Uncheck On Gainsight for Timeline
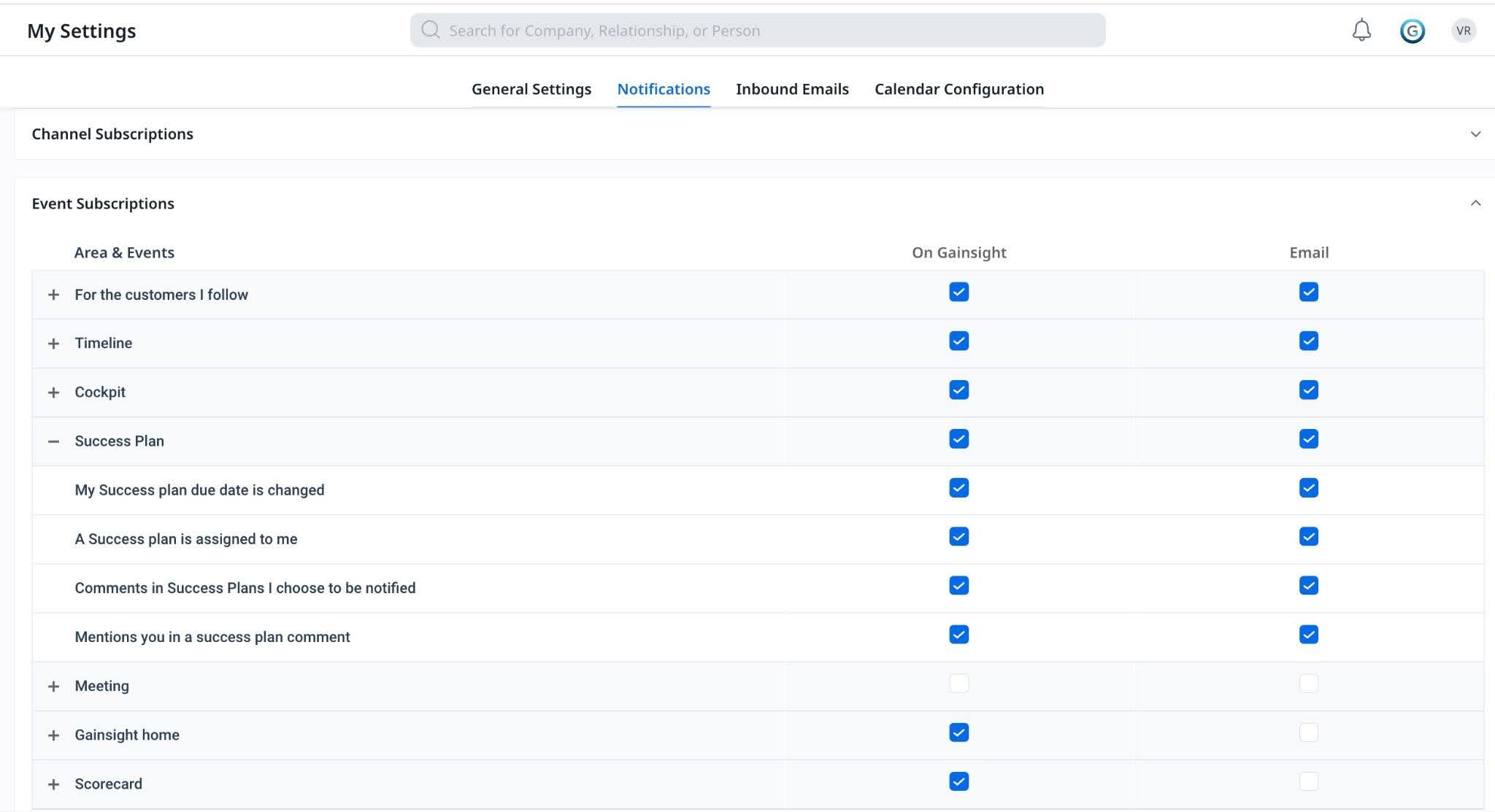The width and height of the screenshot is (1495, 812). tap(958, 341)
